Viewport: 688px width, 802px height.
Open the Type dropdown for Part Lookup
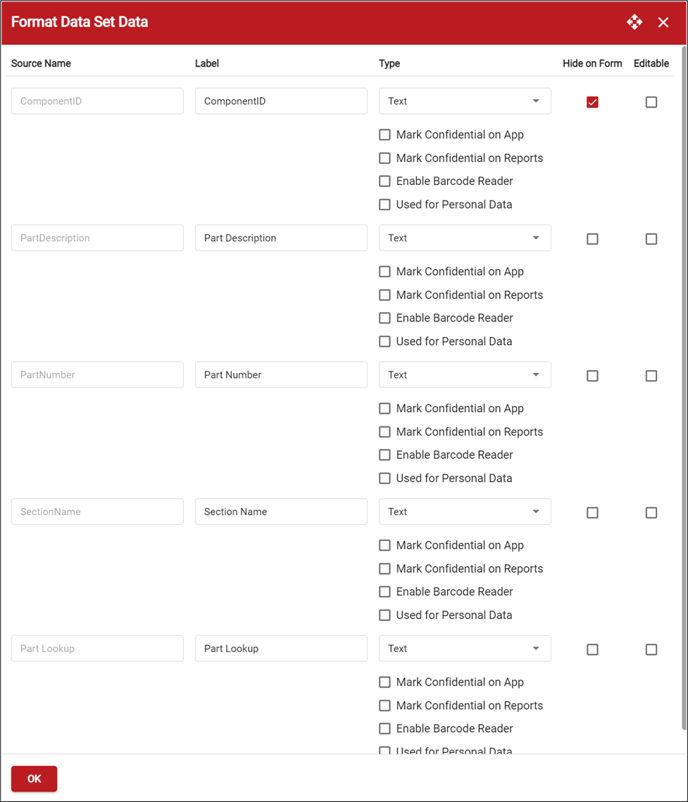click(x=465, y=648)
